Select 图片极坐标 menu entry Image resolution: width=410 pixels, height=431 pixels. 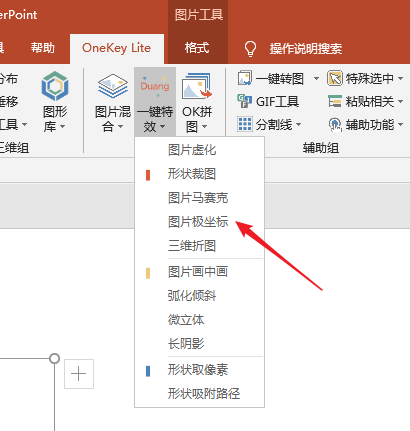tap(199, 222)
